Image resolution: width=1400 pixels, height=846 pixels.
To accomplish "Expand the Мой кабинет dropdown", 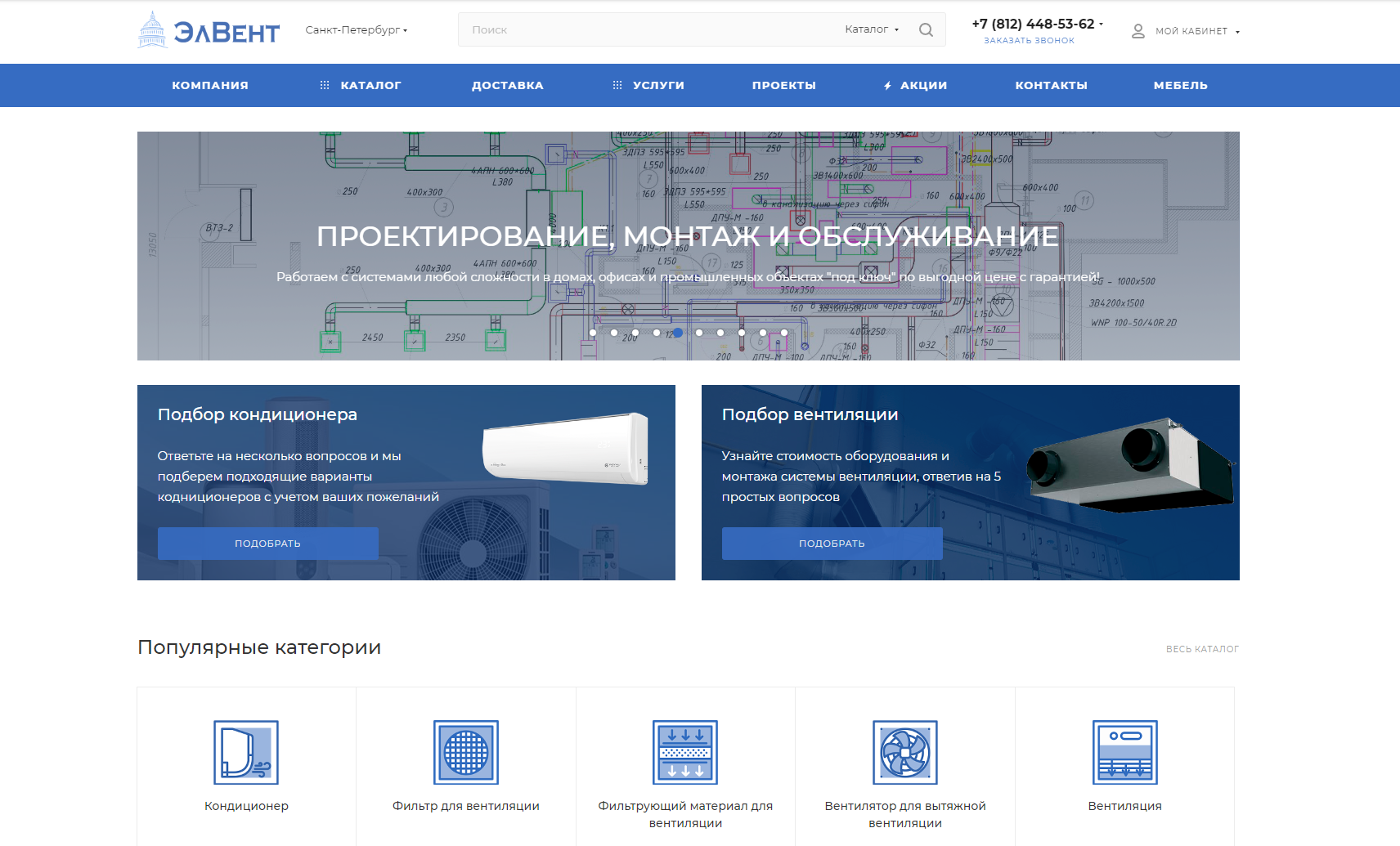I will 1197,31.
